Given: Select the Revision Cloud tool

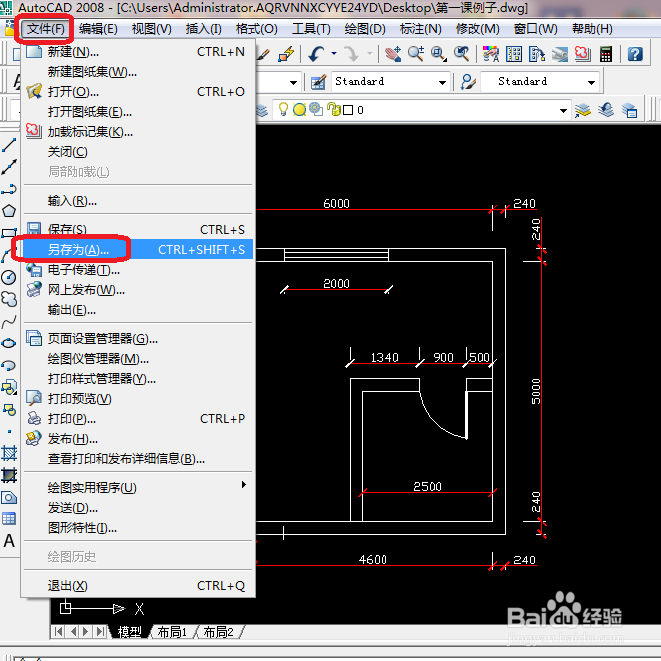Looking at the screenshot, I should point(9,299).
